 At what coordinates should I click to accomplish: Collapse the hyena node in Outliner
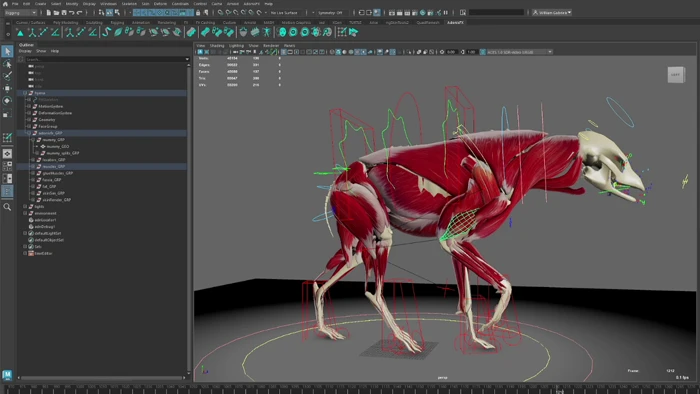[x=25, y=93]
